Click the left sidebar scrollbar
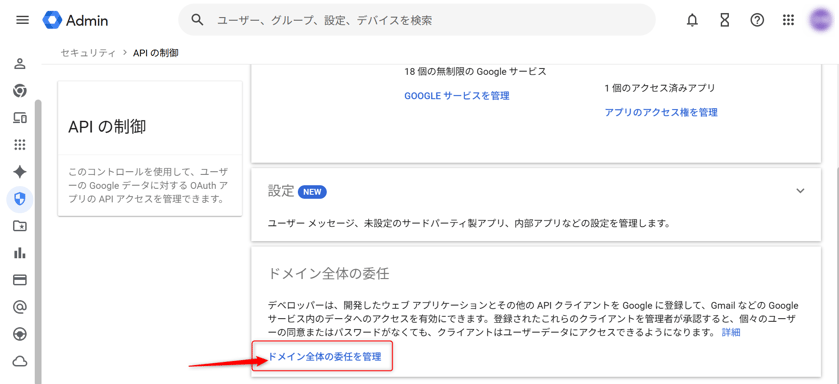The width and height of the screenshot is (839, 384). (38, 242)
